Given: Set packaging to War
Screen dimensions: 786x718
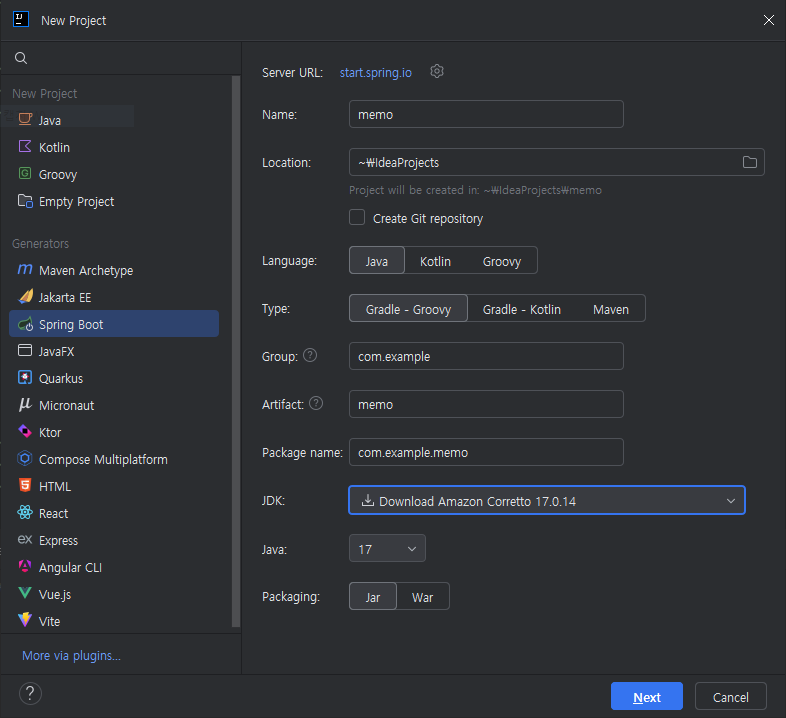Looking at the screenshot, I should [x=423, y=597].
